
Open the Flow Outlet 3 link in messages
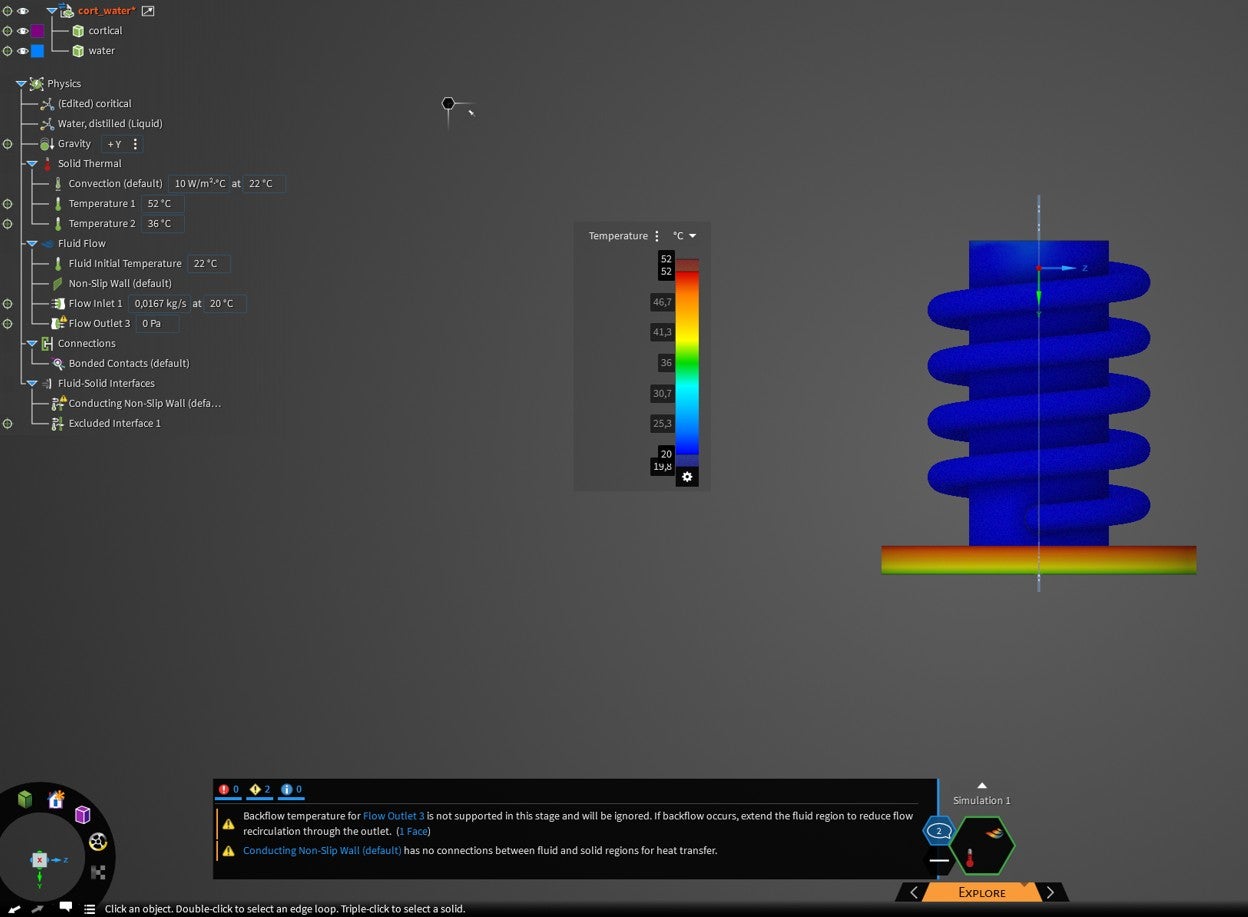click(x=394, y=817)
